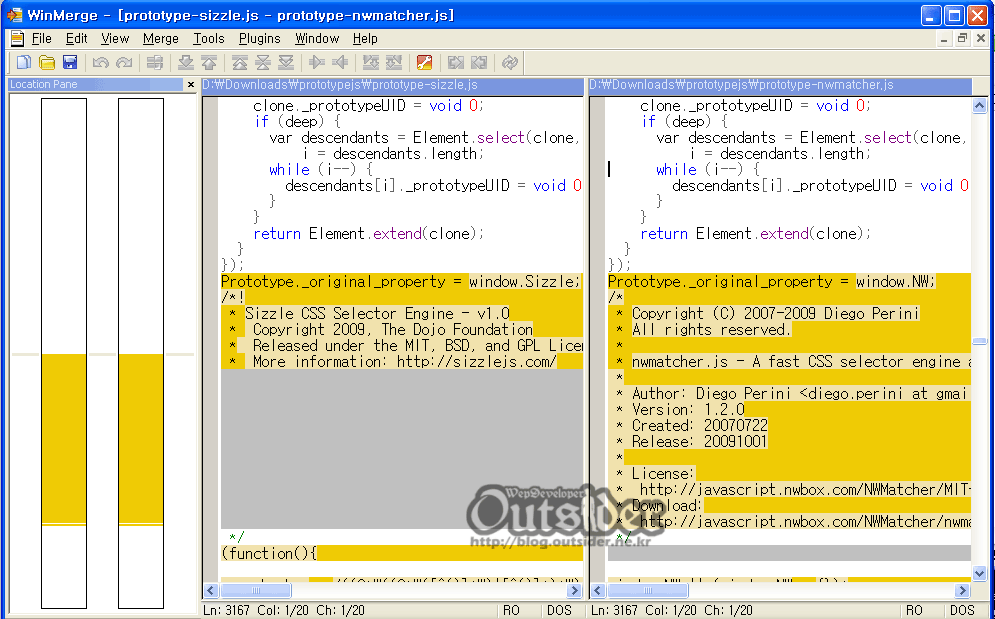
Task: Click the left pane scroll-left arrow
Action: [211, 590]
